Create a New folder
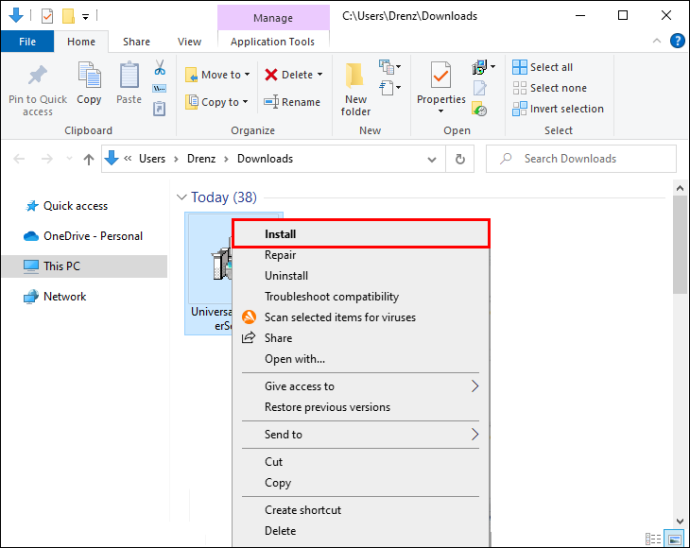This screenshot has width=690, height=548. click(355, 89)
